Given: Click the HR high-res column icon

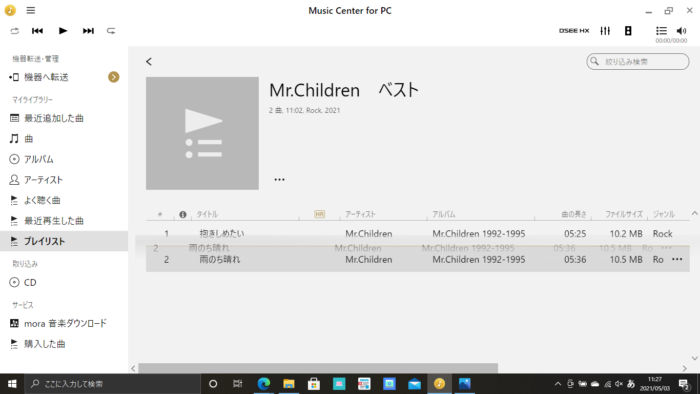Looking at the screenshot, I should [x=320, y=215].
